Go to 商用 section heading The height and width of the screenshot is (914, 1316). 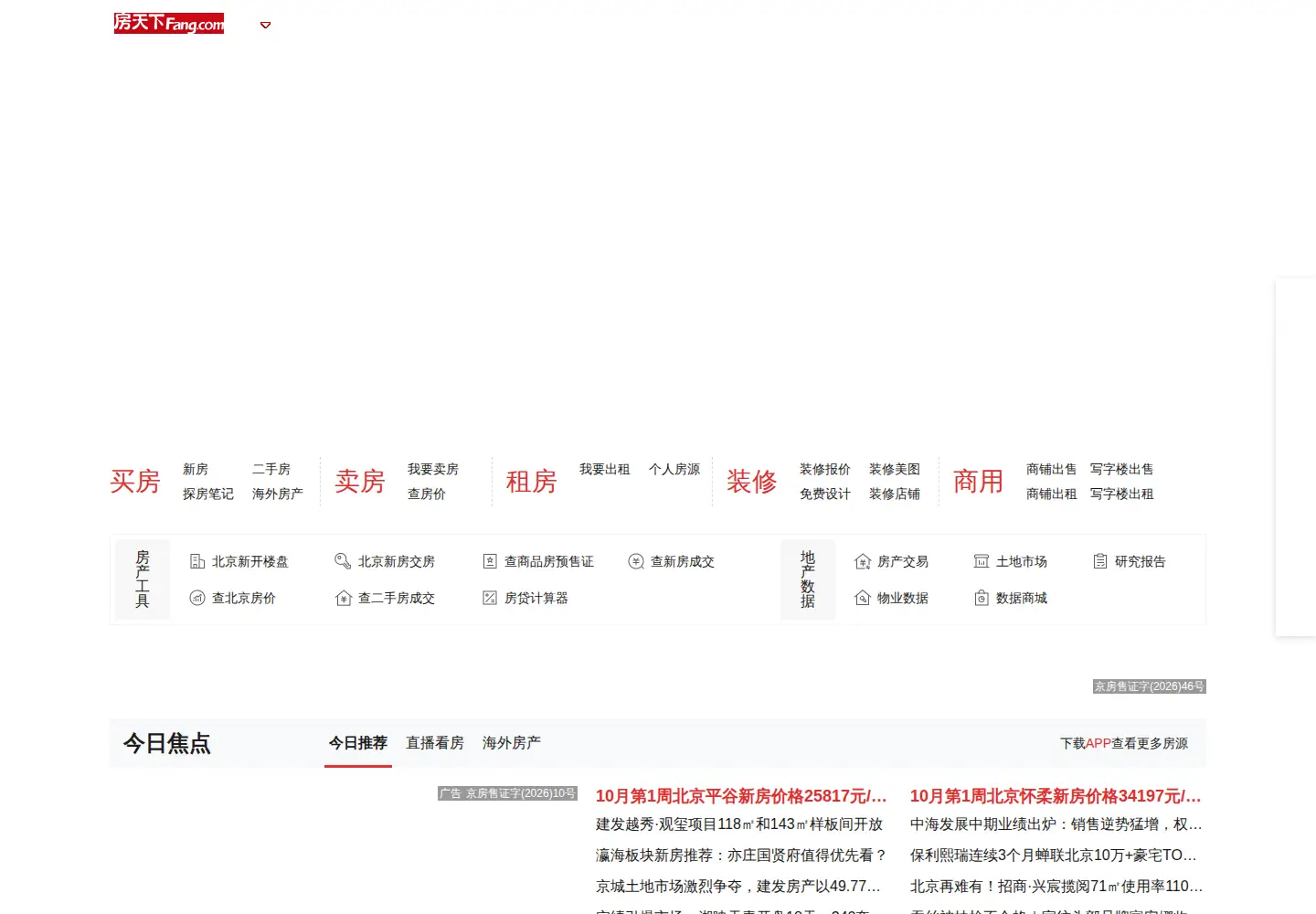coord(979,482)
